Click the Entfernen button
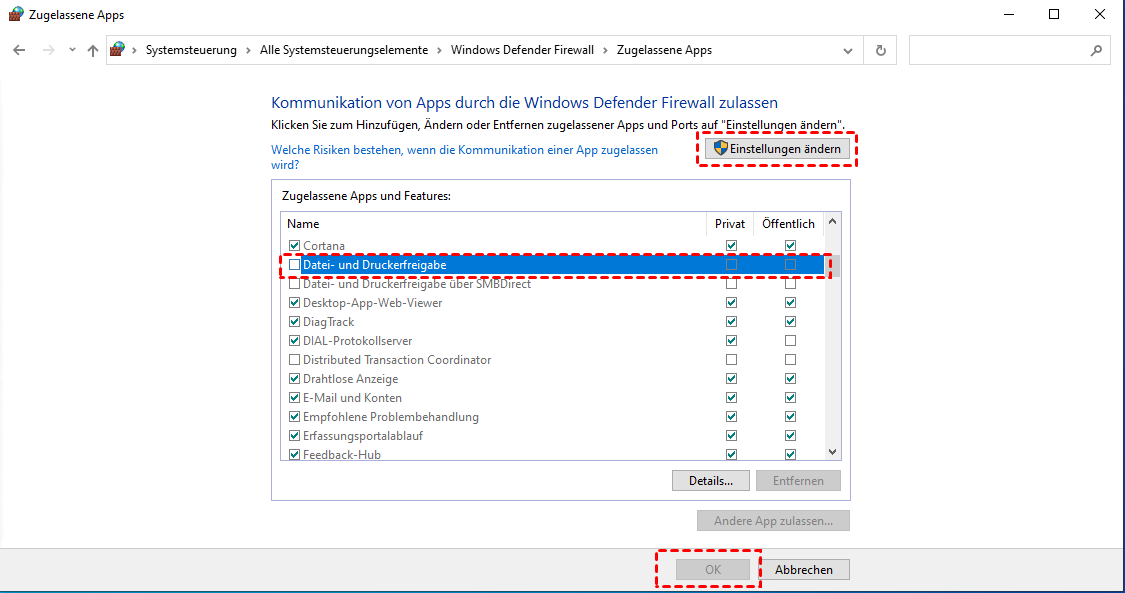The image size is (1125, 593). pos(798,481)
